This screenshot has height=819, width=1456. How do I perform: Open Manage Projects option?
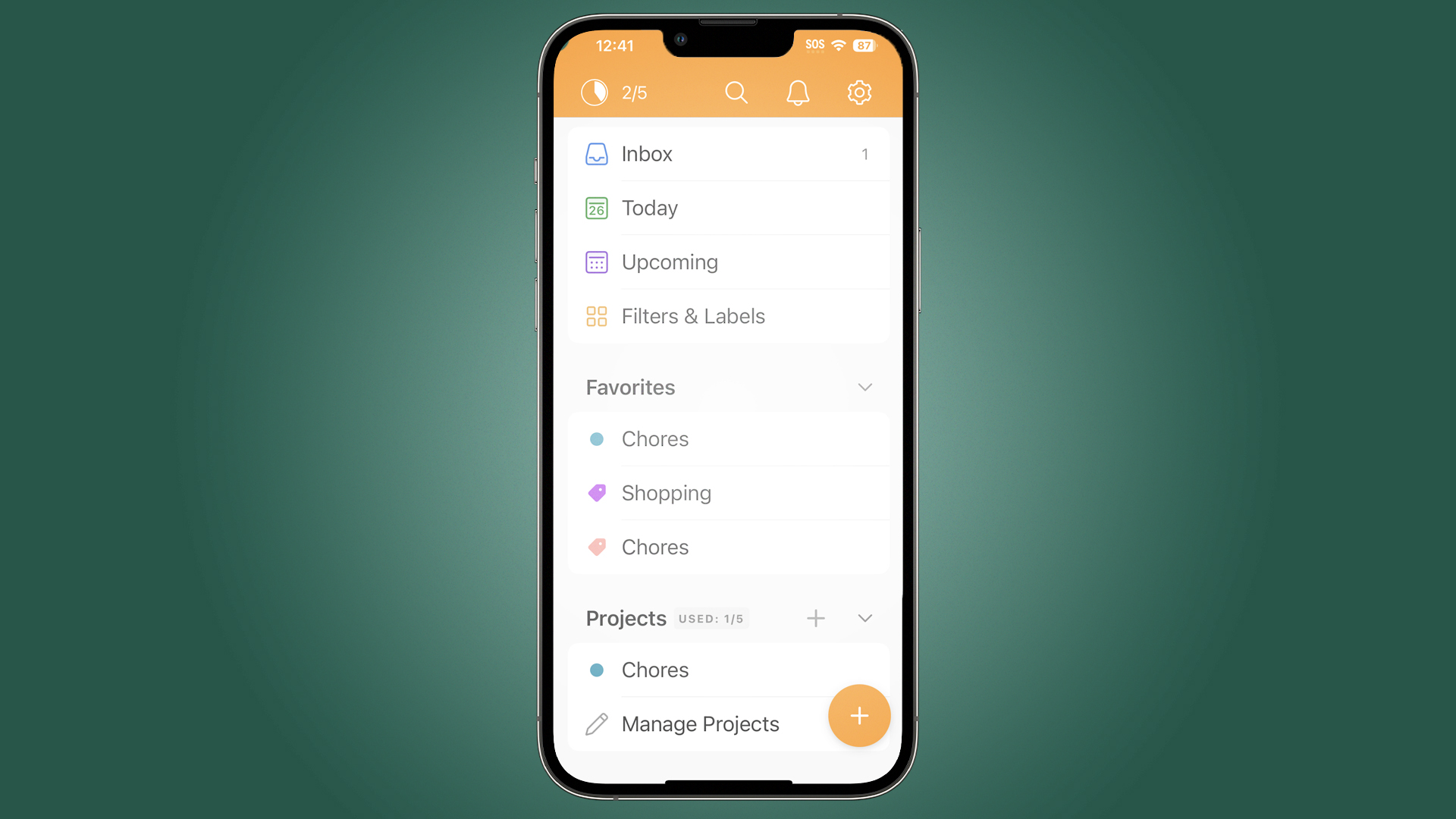700,723
